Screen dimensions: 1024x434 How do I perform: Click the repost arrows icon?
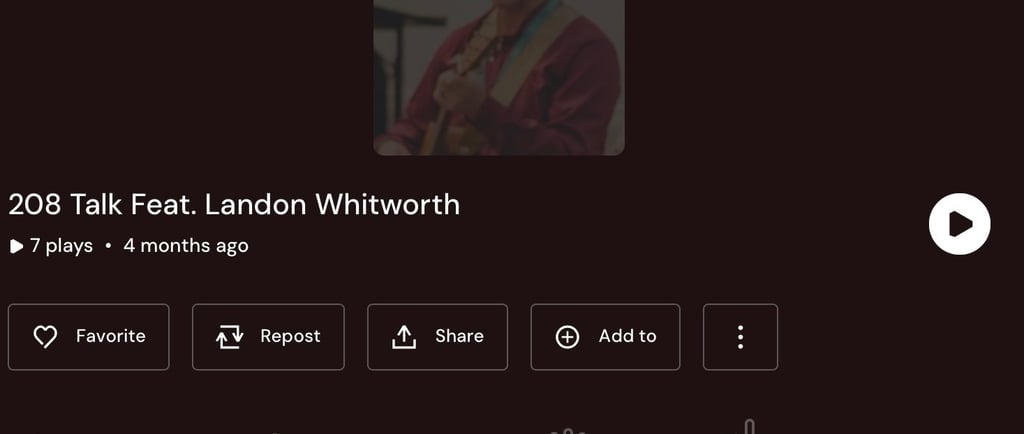229,337
